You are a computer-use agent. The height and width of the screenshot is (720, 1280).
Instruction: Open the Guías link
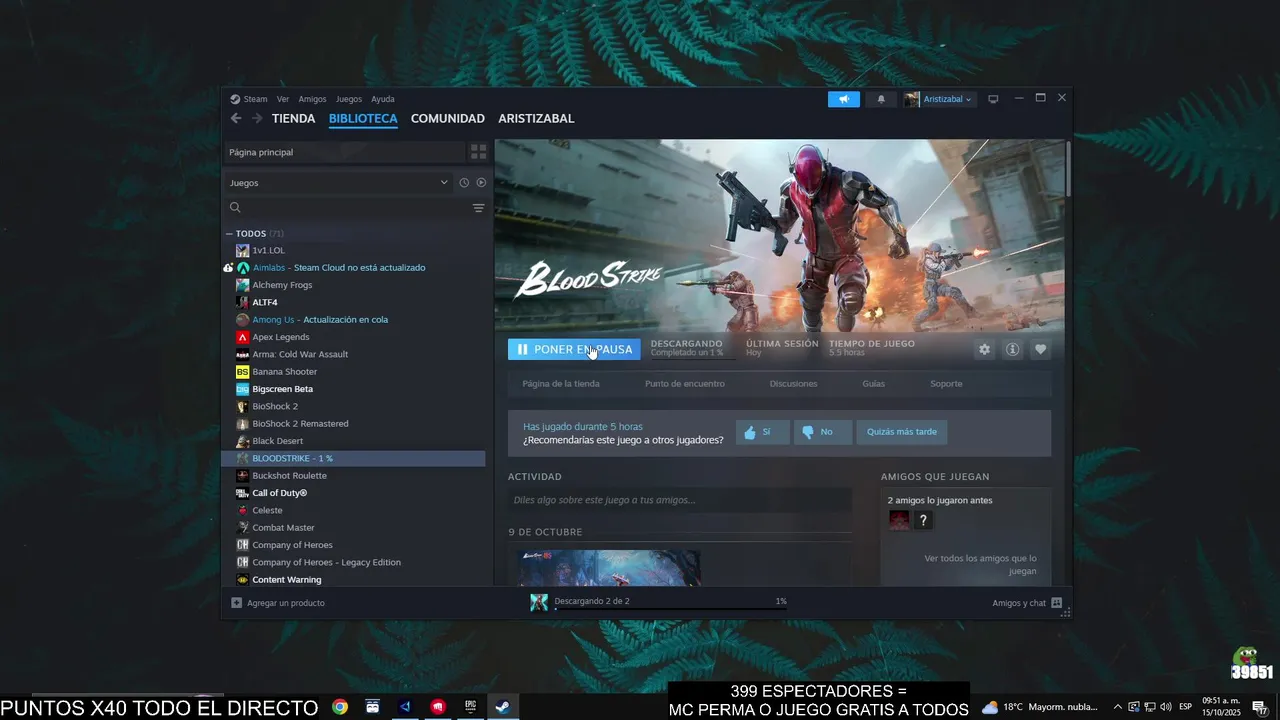click(874, 384)
